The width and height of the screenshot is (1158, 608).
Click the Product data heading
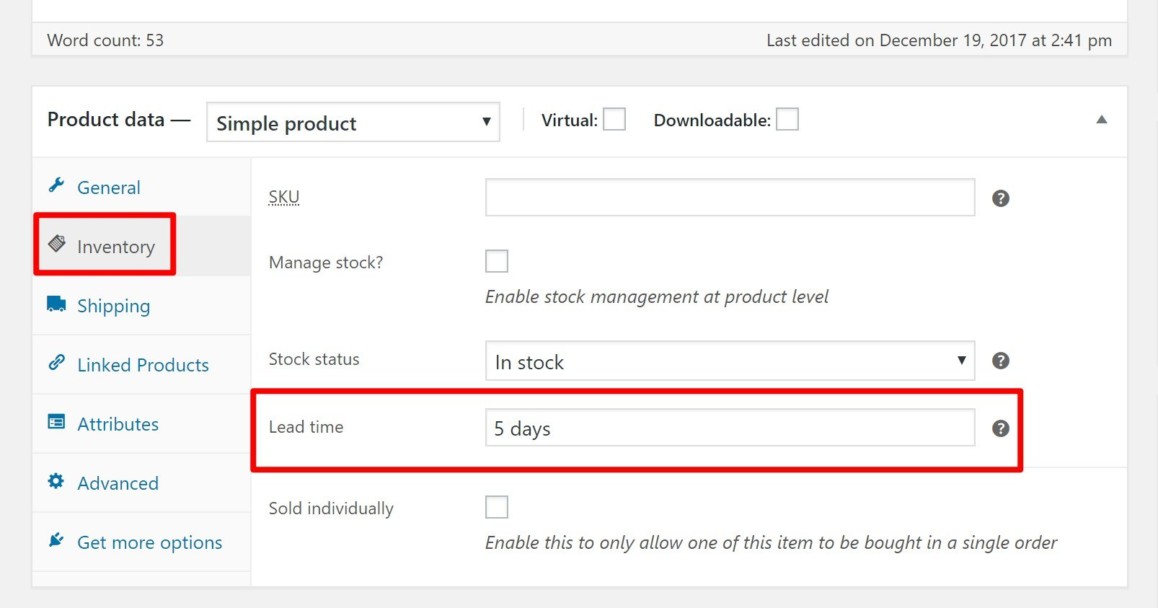pyautogui.click(x=118, y=120)
